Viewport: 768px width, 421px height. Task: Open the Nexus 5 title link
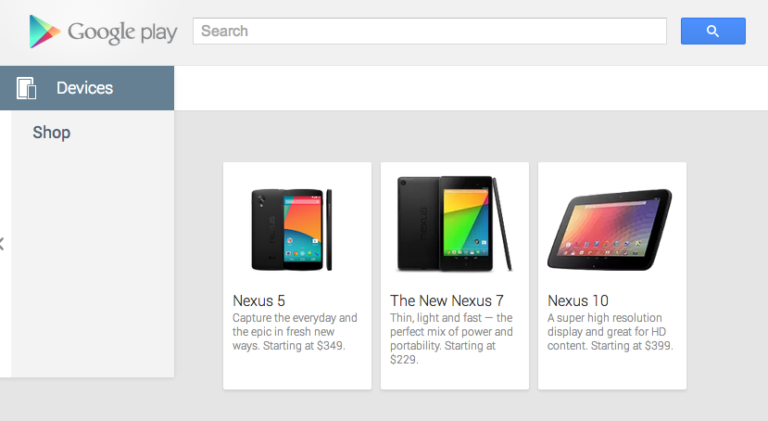[259, 300]
